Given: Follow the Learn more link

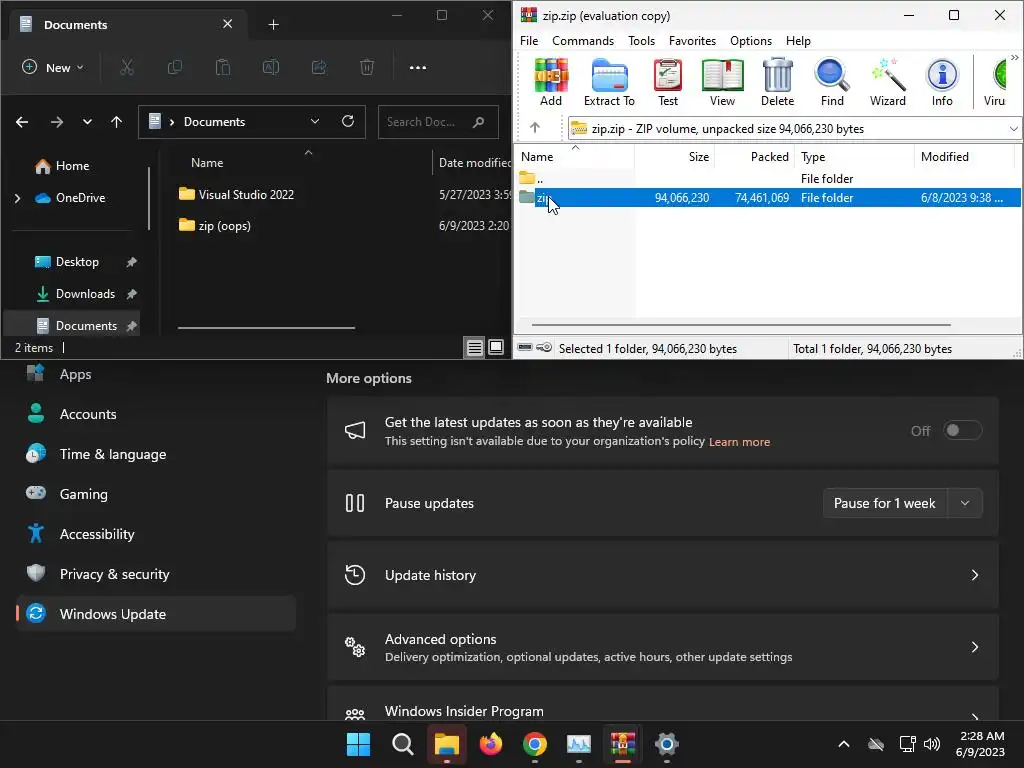Looking at the screenshot, I should pos(739,442).
